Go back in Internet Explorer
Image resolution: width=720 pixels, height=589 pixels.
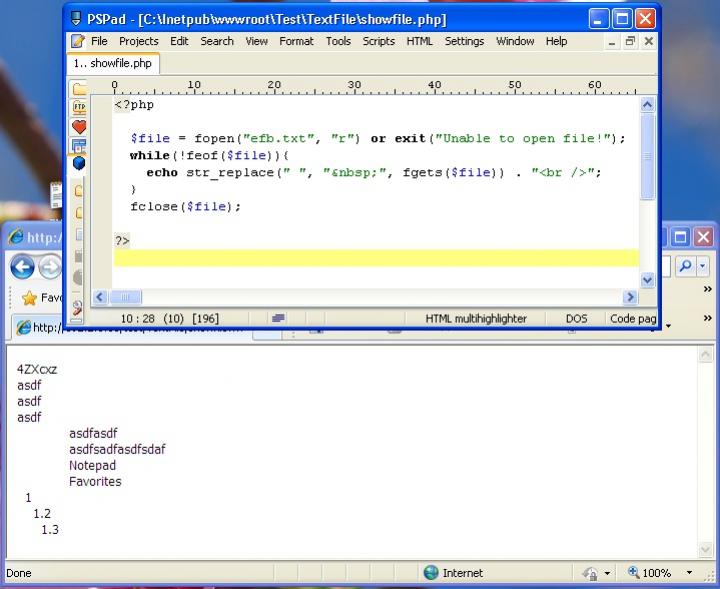[22, 266]
